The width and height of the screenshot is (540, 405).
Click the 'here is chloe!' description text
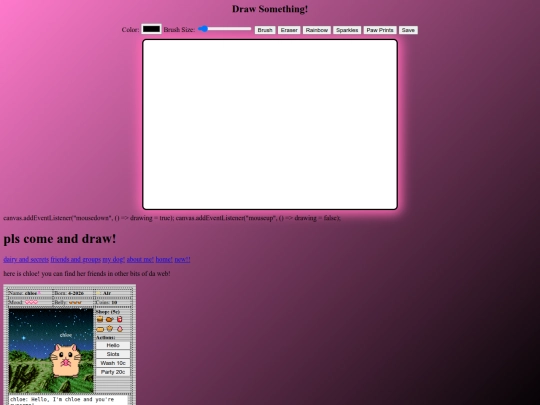(87, 273)
